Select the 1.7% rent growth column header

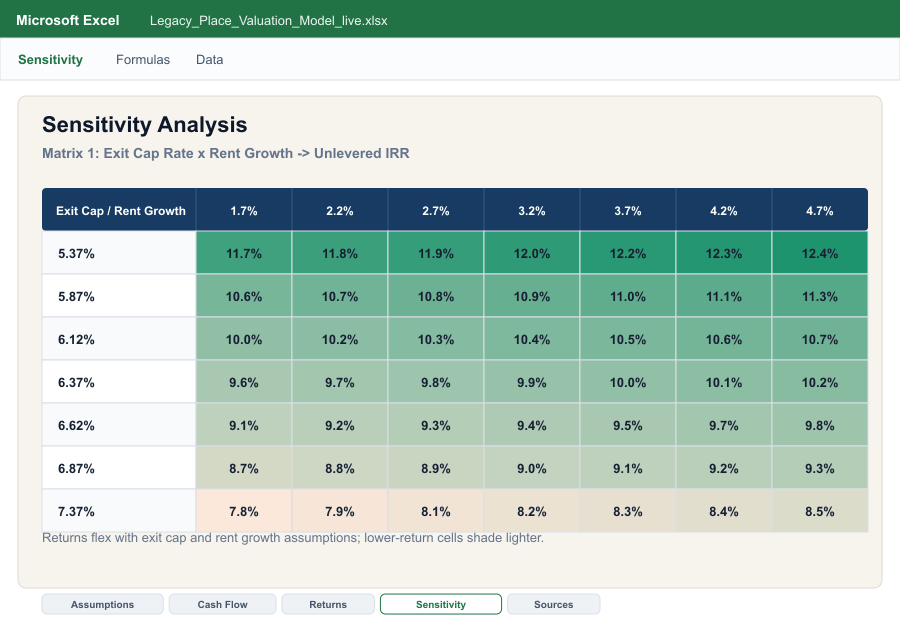pos(244,210)
